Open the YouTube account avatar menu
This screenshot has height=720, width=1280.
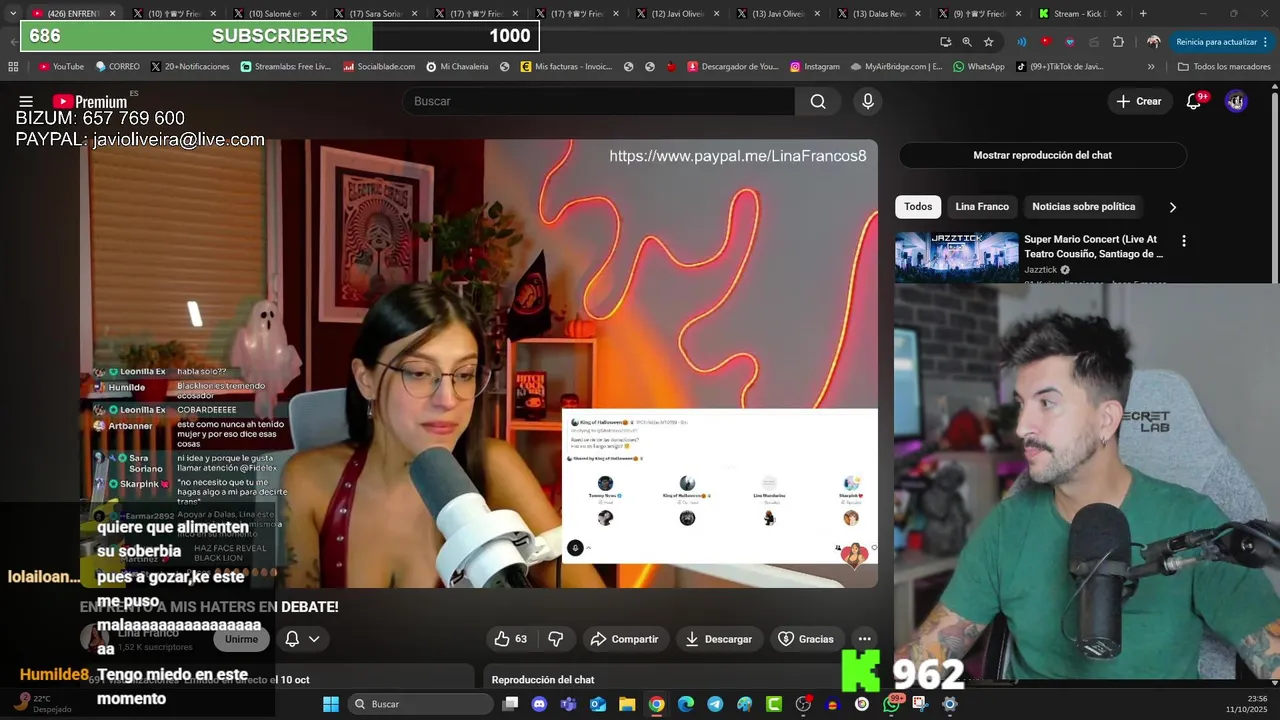pos(1236,101)
